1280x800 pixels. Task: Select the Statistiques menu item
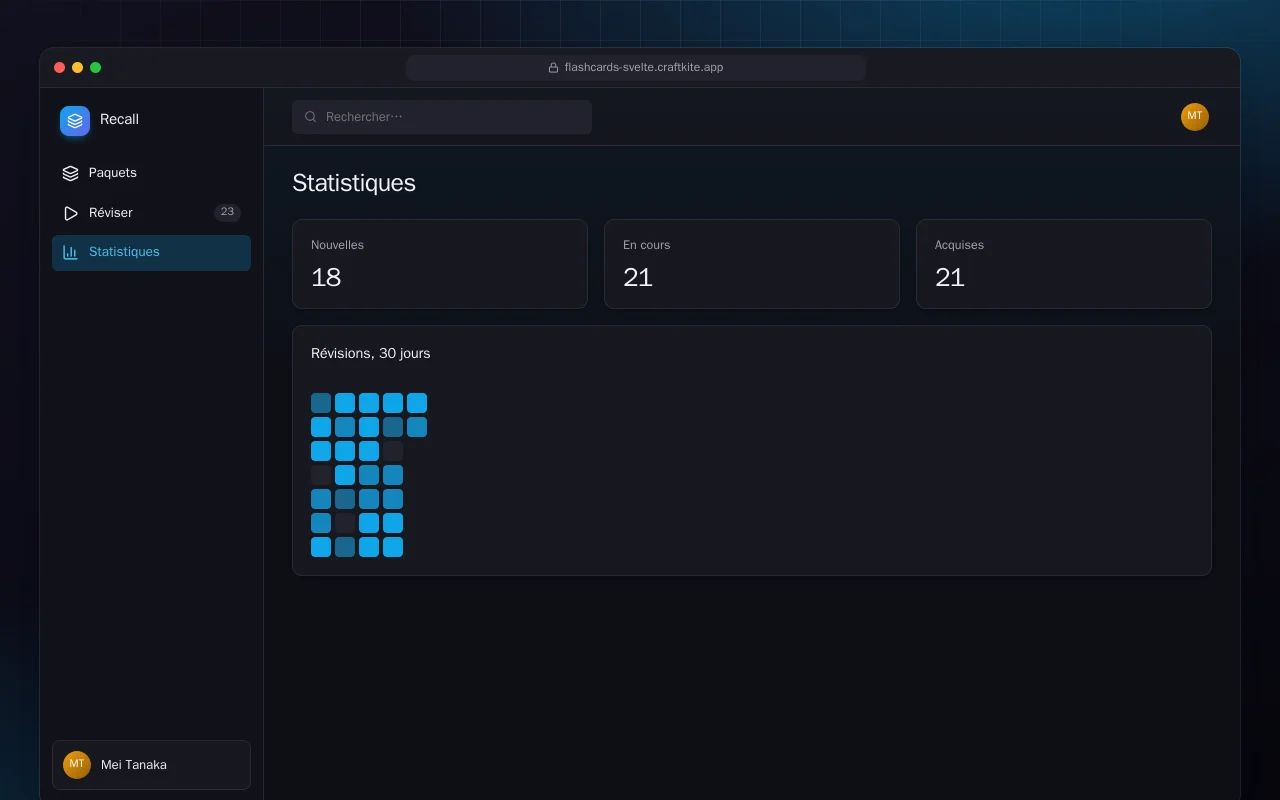coord(151,252)
